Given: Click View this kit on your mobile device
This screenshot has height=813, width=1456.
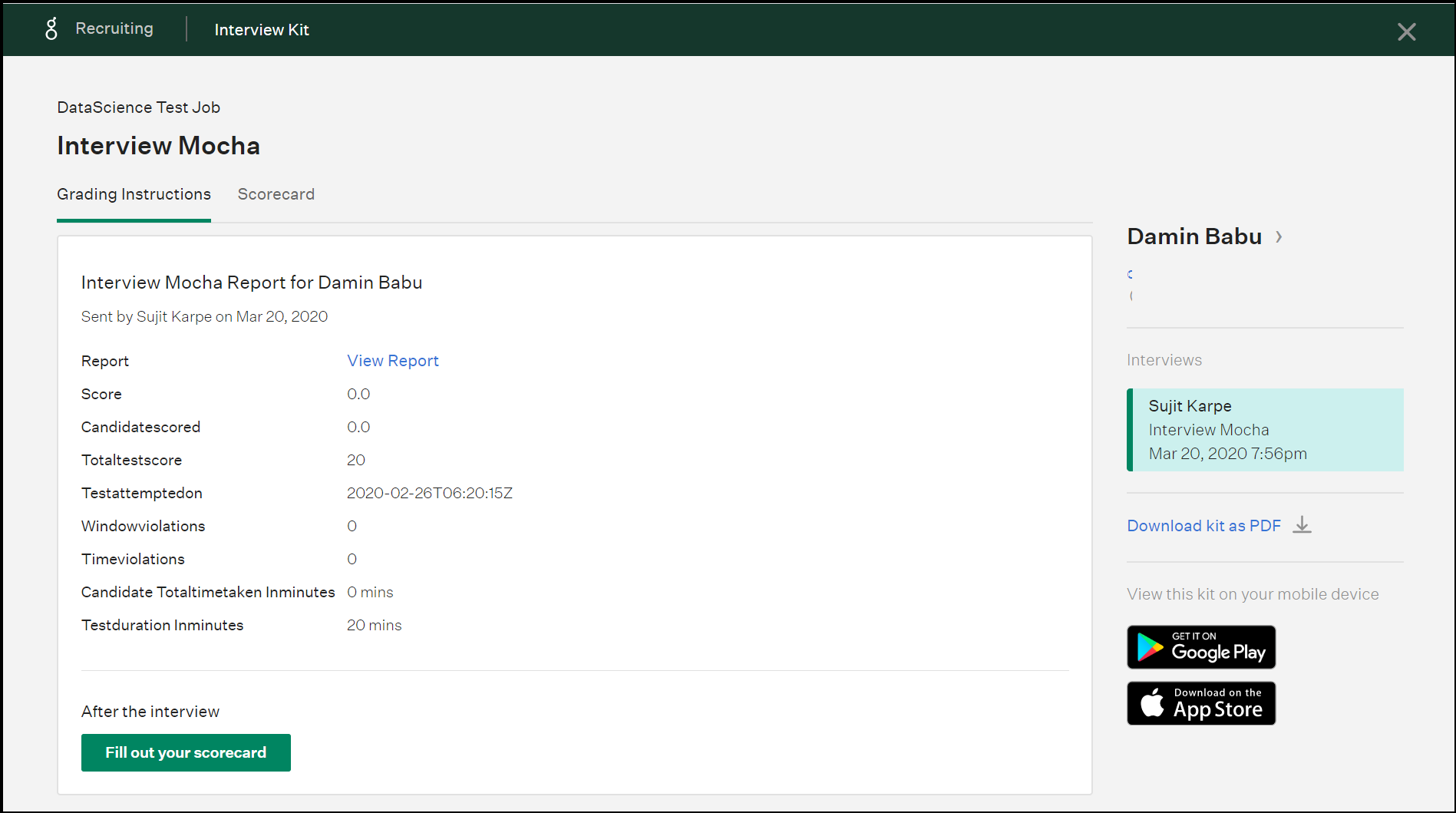Looking at the screenshot, I should pos(1253,594).
